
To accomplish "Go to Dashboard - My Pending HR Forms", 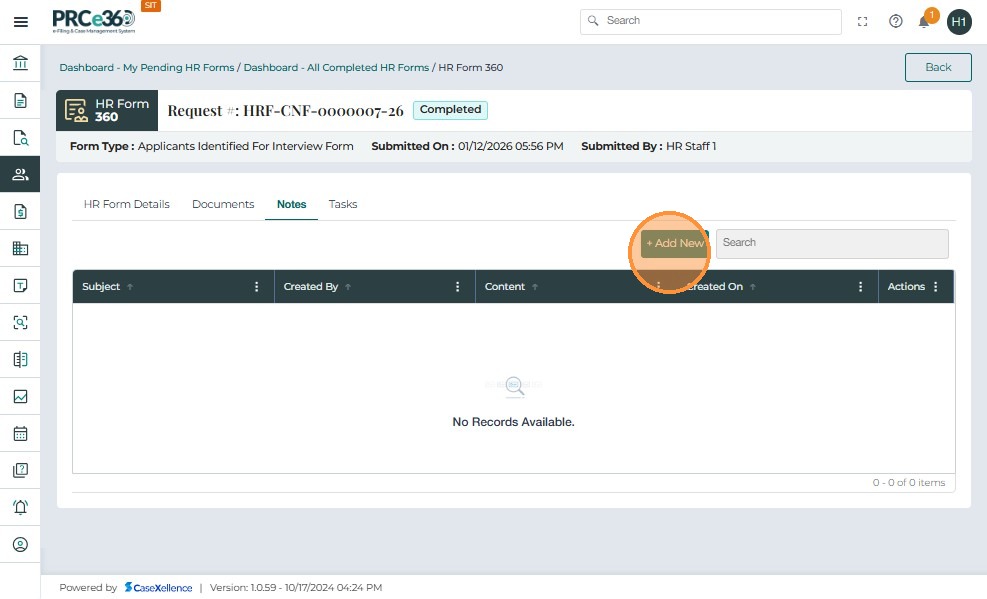I will 147,67.
